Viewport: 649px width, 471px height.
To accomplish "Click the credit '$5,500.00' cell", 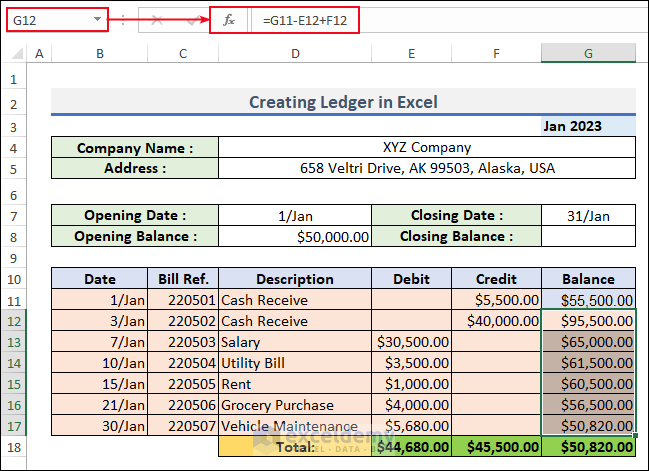I will pos(496,300).
